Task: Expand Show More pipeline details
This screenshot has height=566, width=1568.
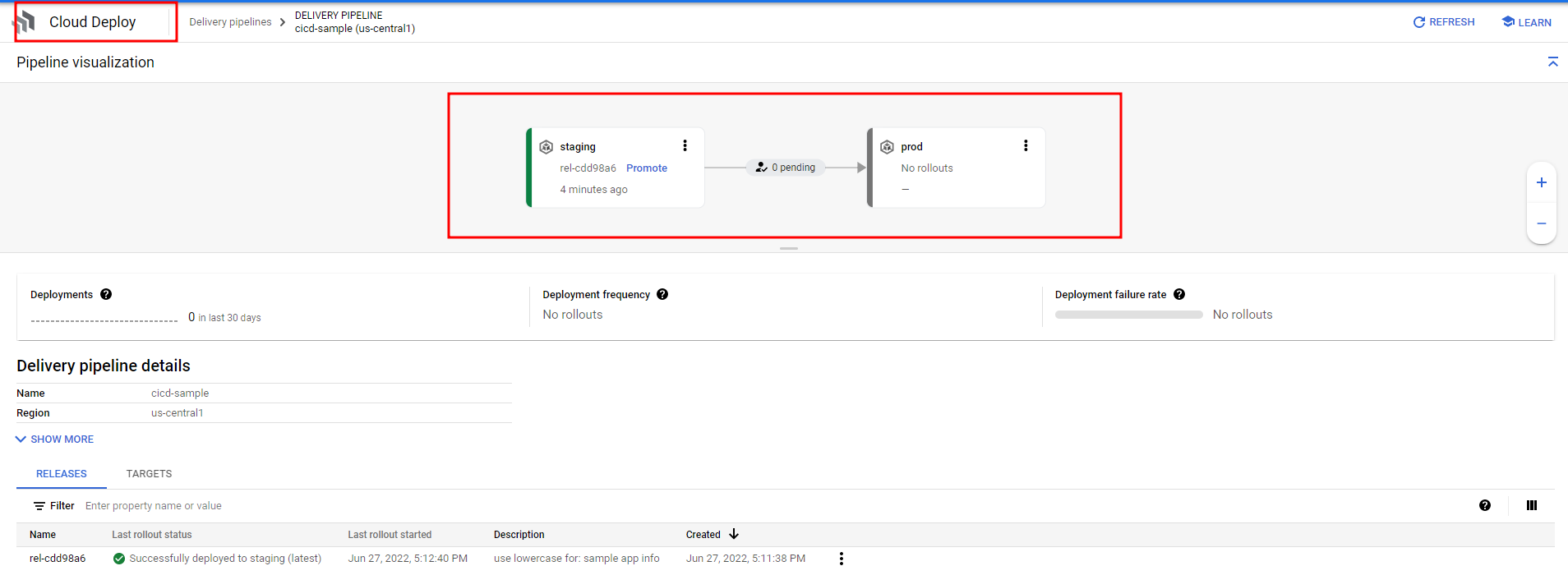Action: click(55, 439)
